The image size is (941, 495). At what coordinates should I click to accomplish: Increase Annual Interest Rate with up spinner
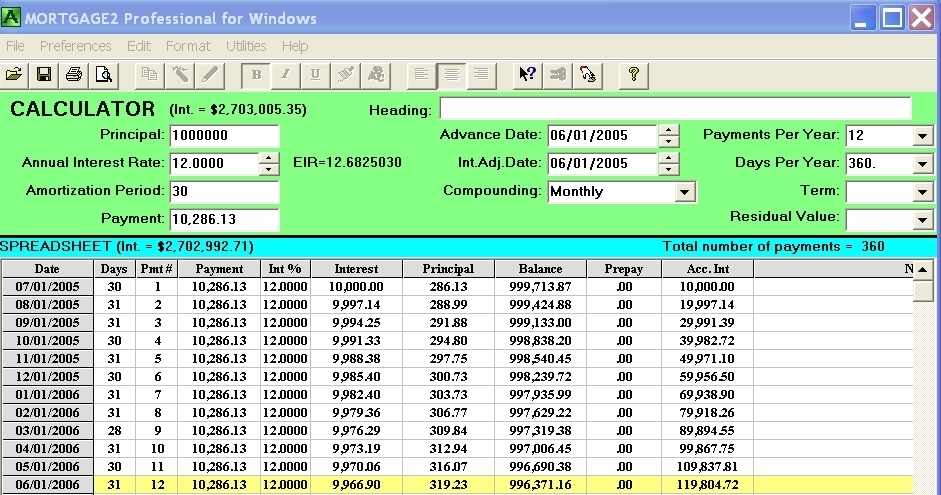pos(268,157)
